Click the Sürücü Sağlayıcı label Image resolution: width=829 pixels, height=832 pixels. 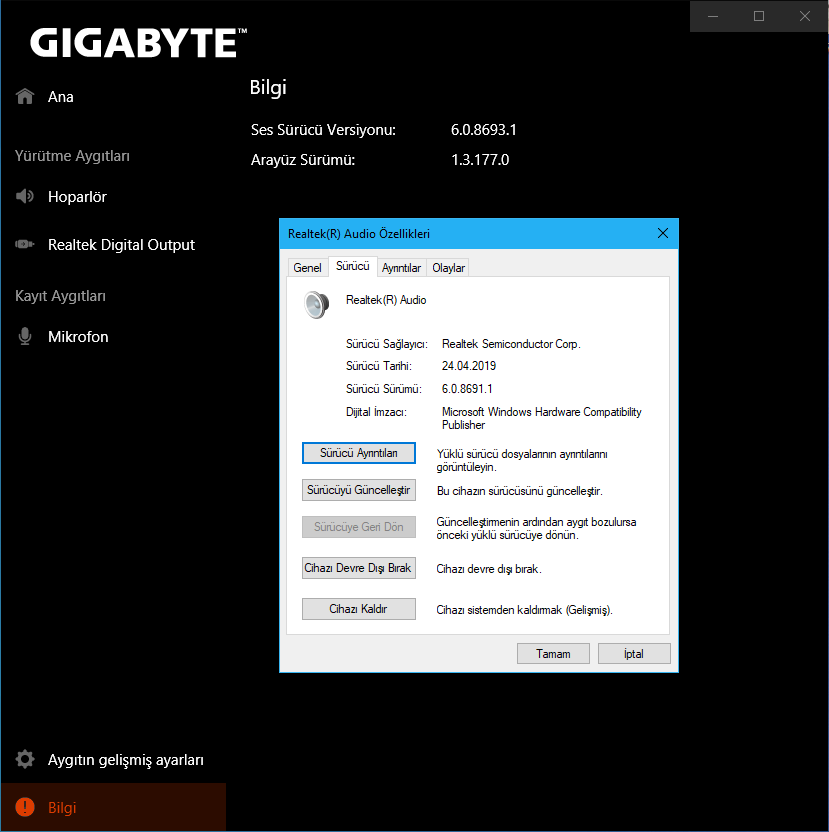[x=386, y=344]
